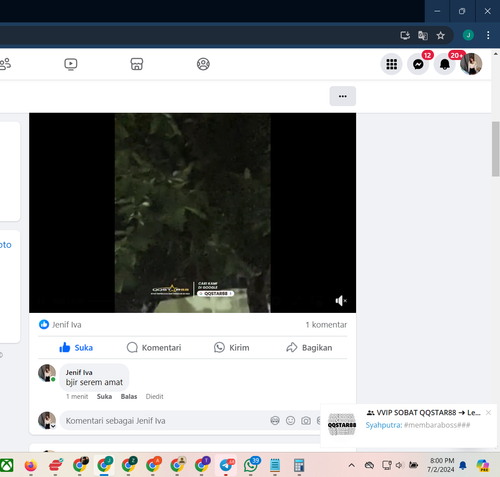Switch to Chrome profile T window

[202, 465]
